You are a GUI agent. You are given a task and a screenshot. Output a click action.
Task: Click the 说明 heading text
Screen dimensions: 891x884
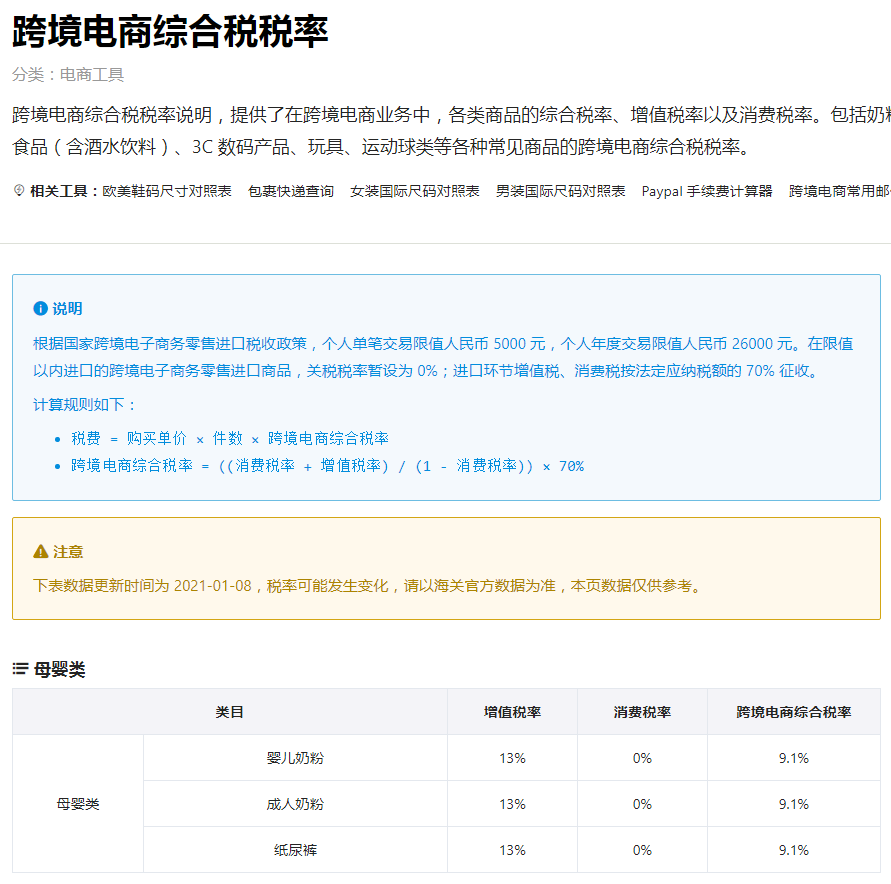(x=68, y=308)
